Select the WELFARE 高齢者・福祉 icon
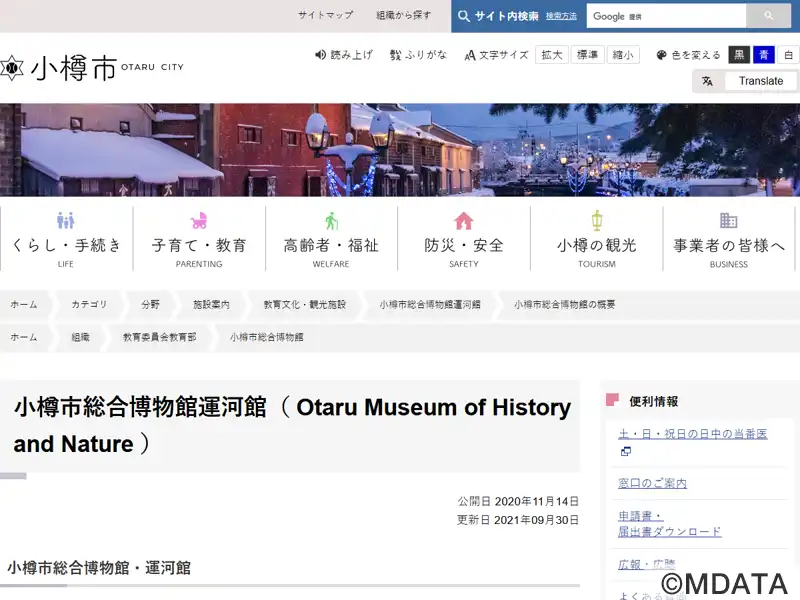The image size is (800, 600). 331,221
